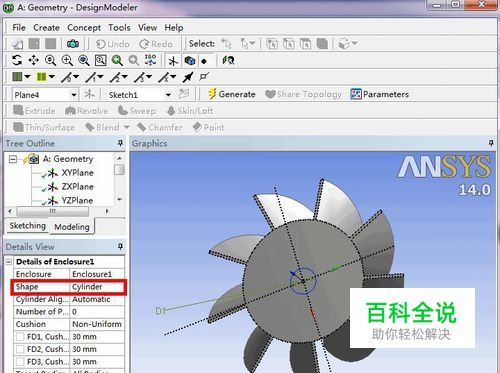Viewport: 500px width, 373px height.
Task: Pin the Graphics panel
Action: (491, 143)
